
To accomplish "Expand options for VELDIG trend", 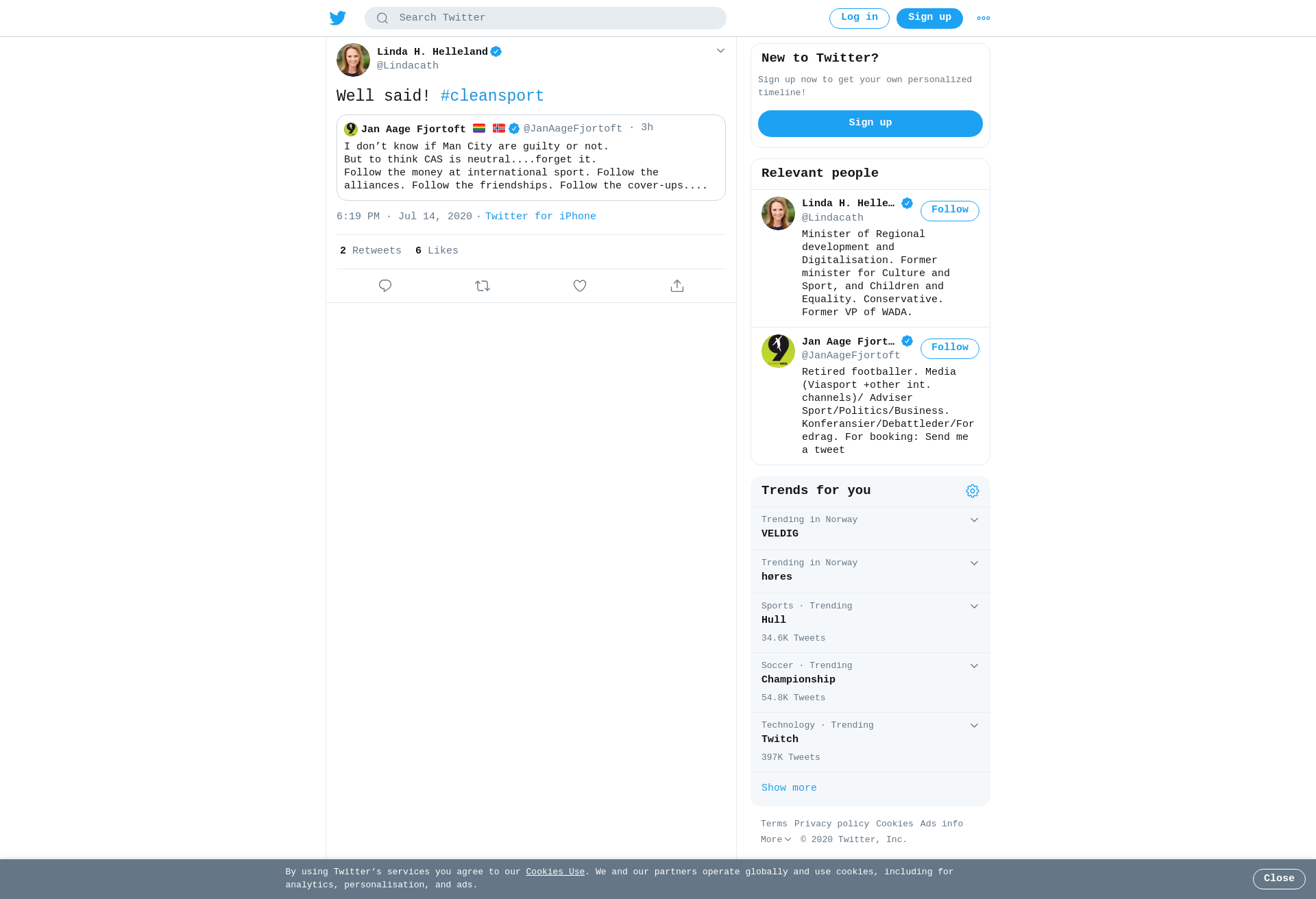I will tap(974, 520).
